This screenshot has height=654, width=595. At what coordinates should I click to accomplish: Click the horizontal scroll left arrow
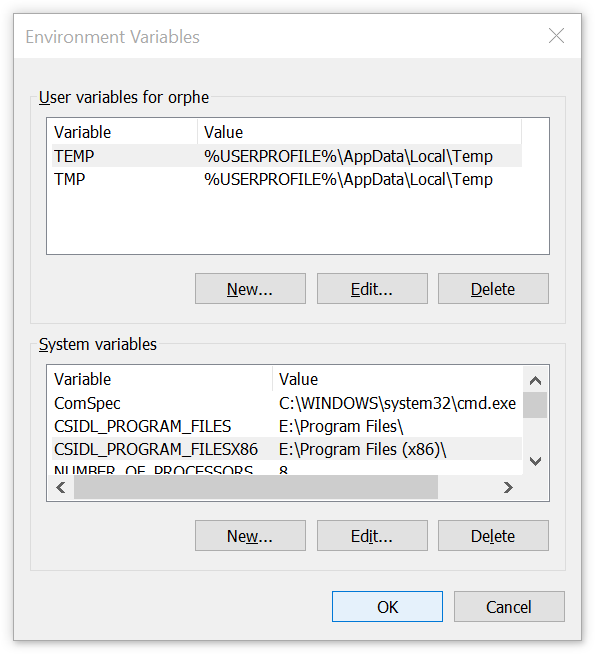point(61,487)
